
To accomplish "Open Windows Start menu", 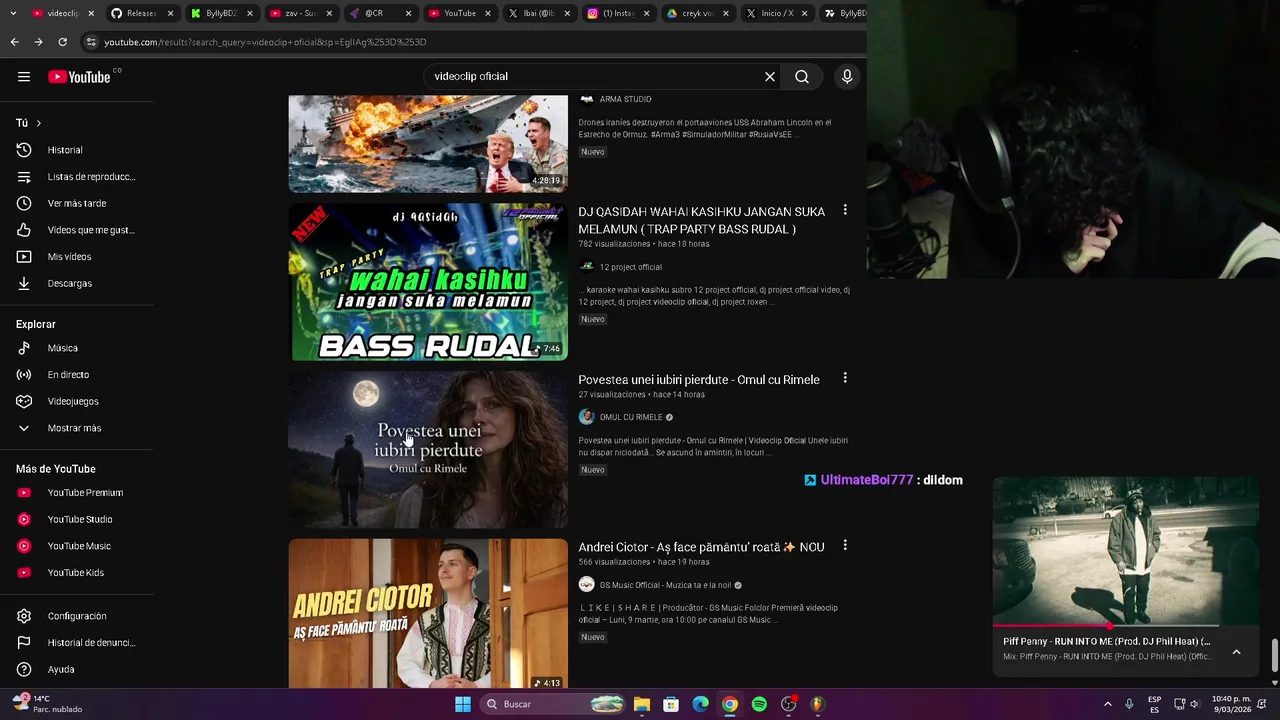I will tap(463, 704).
